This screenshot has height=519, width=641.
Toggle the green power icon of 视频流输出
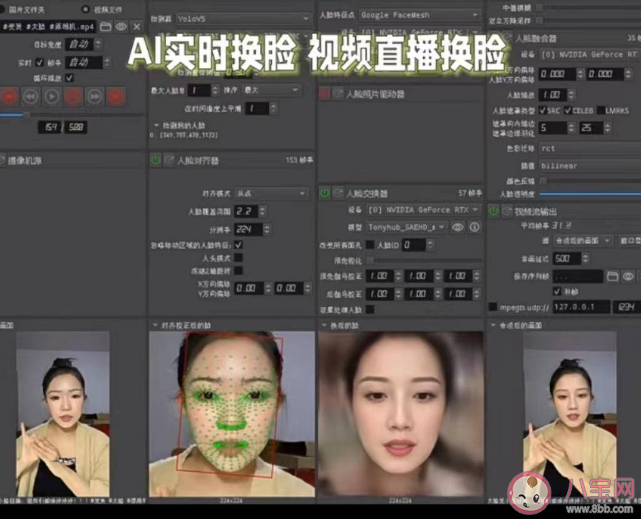493,211
